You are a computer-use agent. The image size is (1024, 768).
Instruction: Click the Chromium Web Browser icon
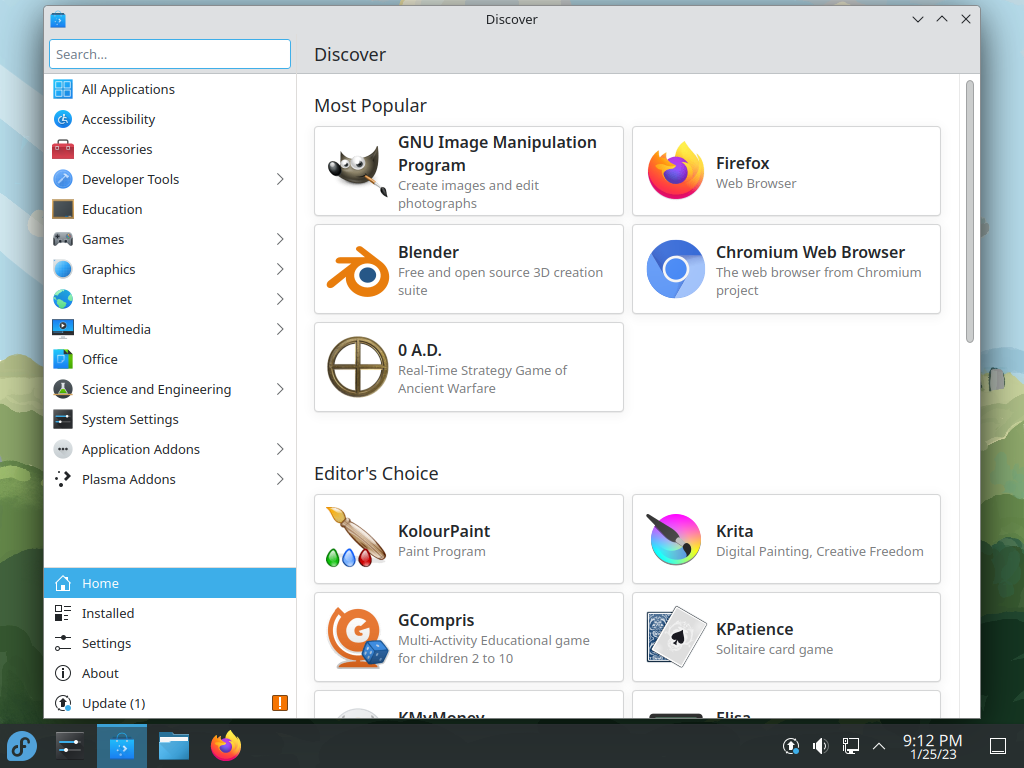click(676, 269)
